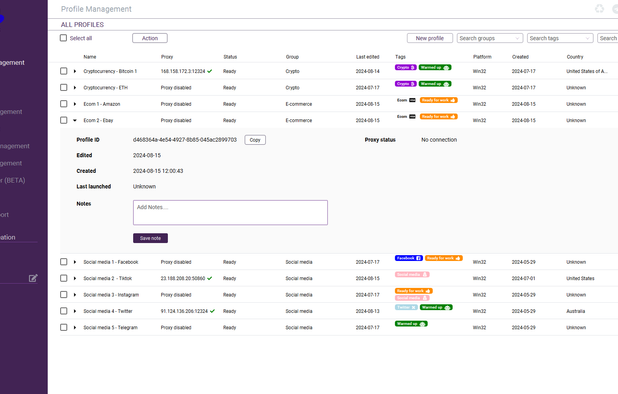Collapse the Ecom 2 - Ebay details
Viewport: 618px width, 394px height.
click(75, 121)
